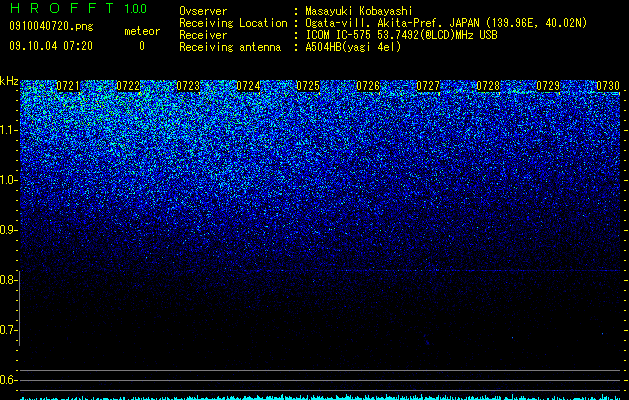Click the 0.6 kHz axis label
629x400 pixels.
click(x=9, y=380)
